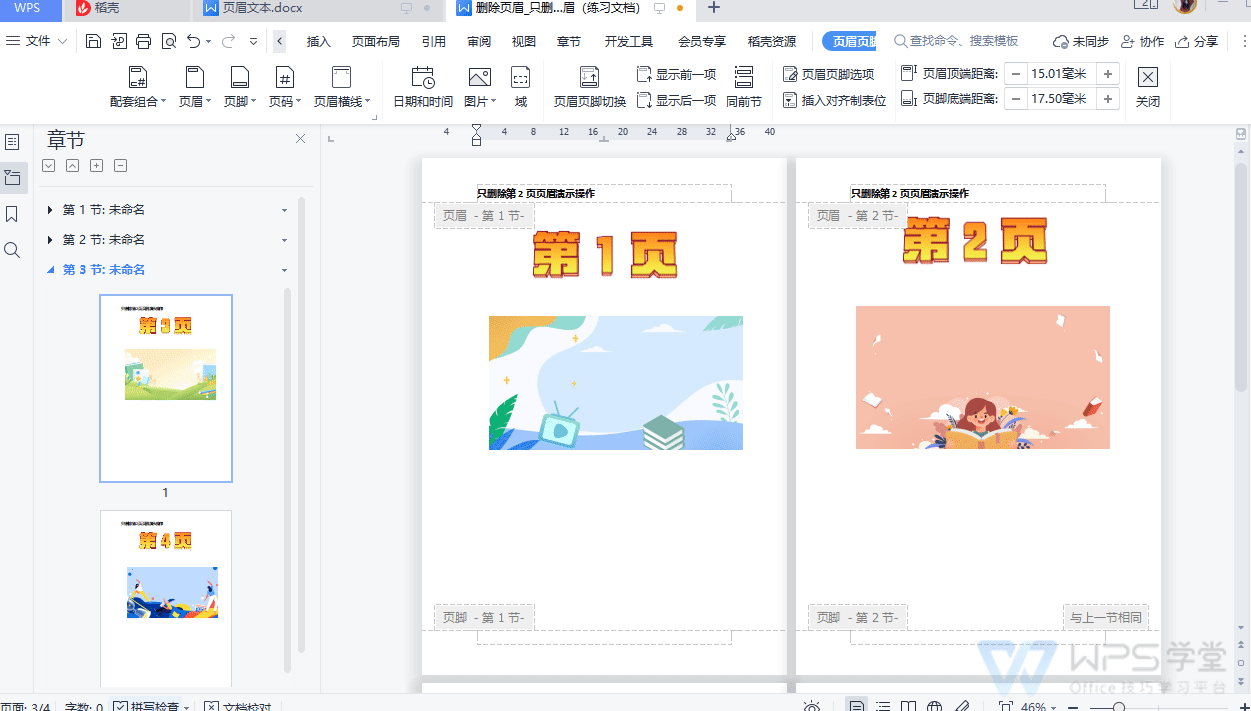Toggle 文档校对 in status bar
Viewport: 1251px width, 711px height.
237,706
